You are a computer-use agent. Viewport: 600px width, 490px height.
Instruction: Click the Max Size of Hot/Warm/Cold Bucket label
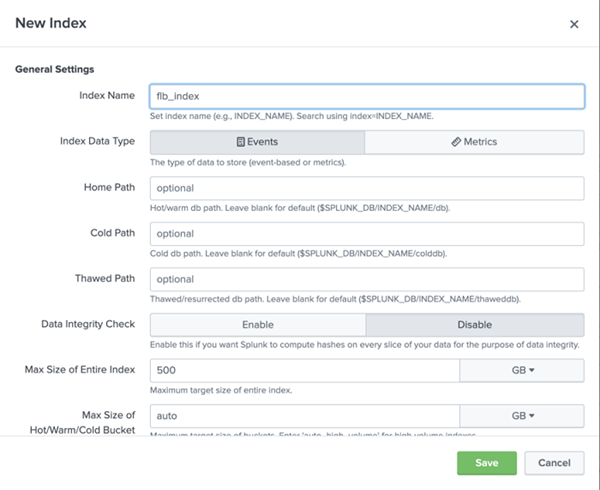pos(82,423)
